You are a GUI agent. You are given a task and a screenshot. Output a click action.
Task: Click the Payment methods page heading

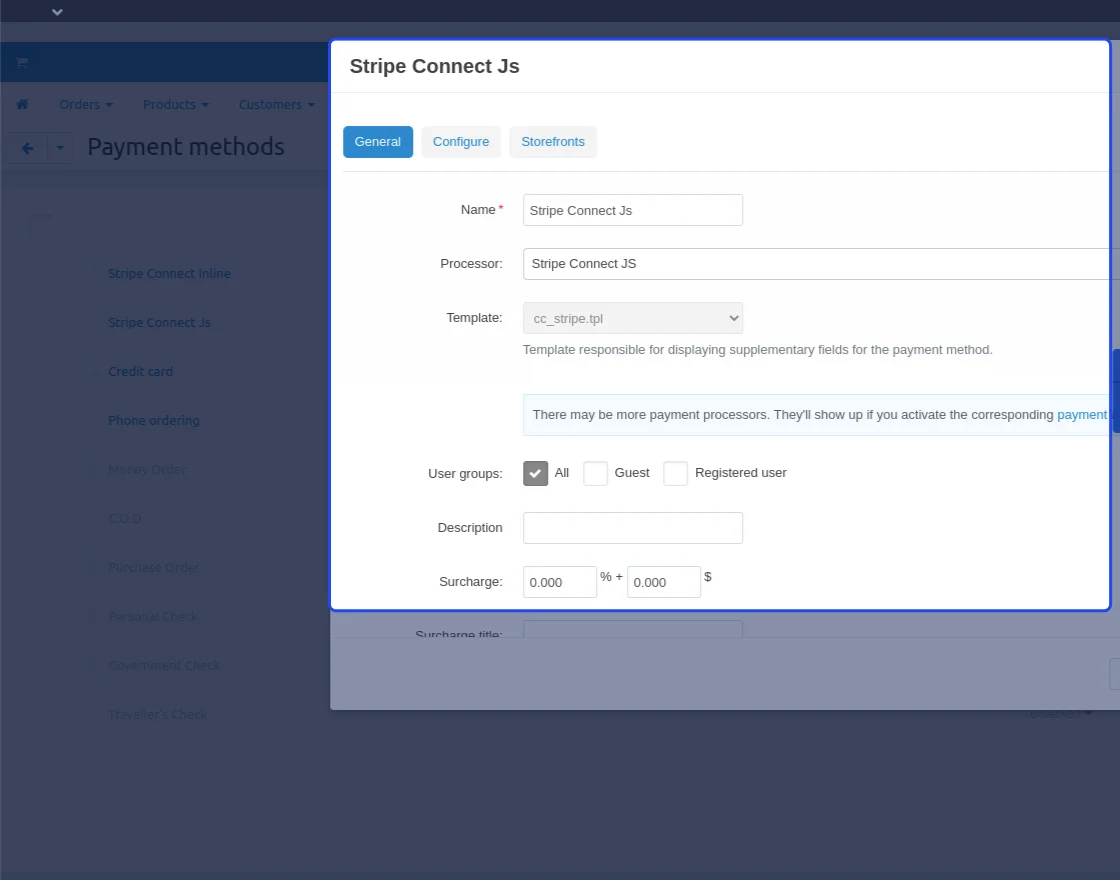pyautogui.click(x=186, y=146)
